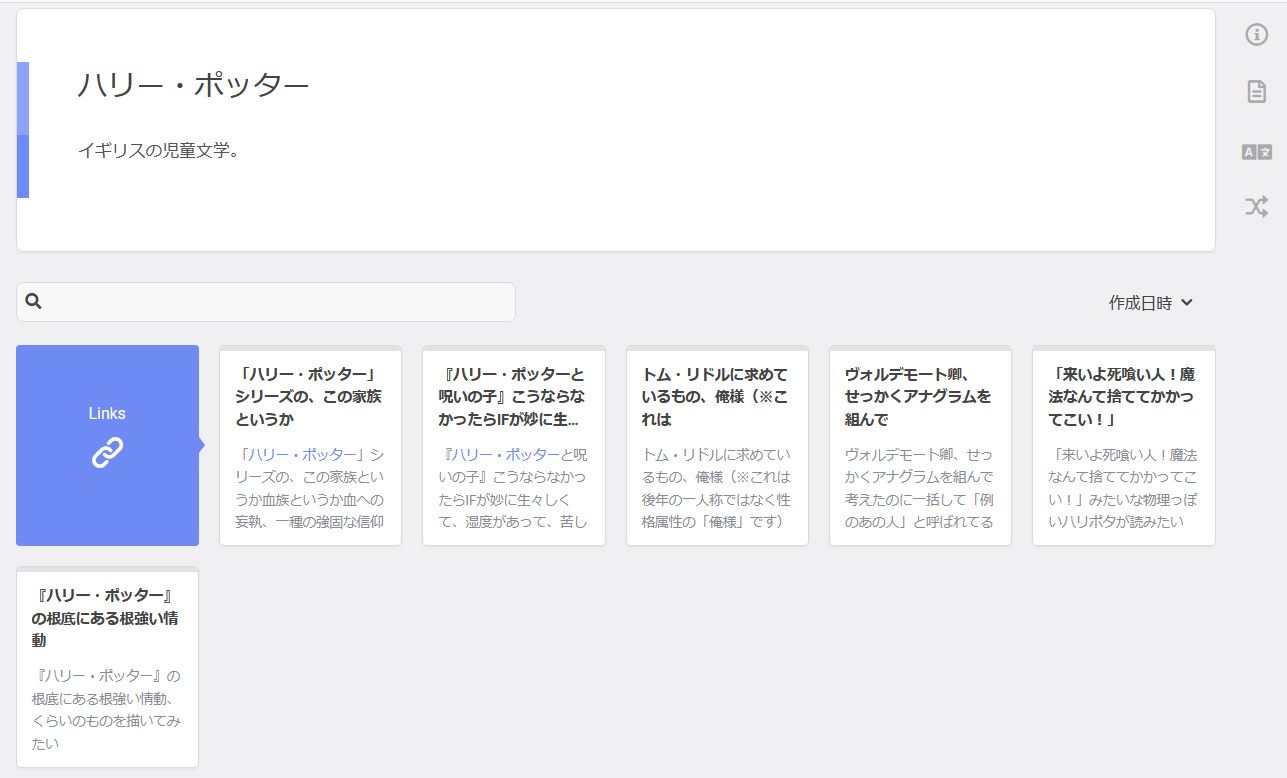
Task: Click the blue ハリー・ポッター link in first card
Action: pyautogui.click(x=303, y=454)
